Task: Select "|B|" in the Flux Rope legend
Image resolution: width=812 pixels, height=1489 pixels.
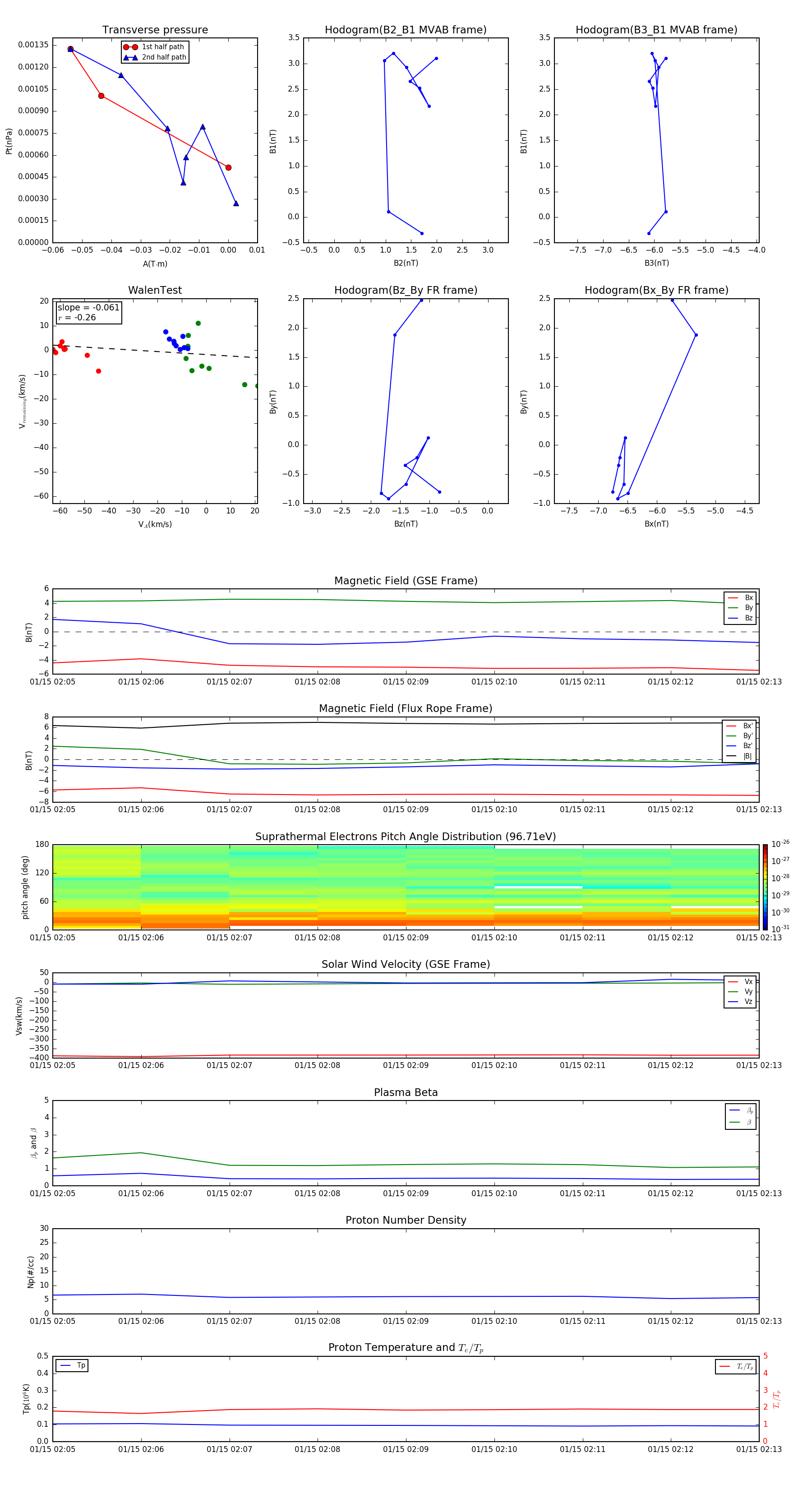Action: (x=739, y=756)
